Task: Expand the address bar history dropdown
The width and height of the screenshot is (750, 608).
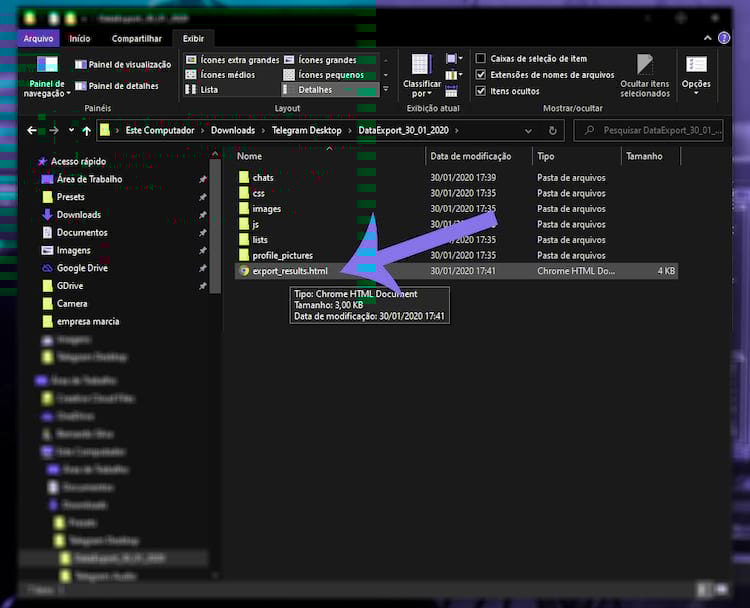Action: pyautogui.click(x=532, y=130)
